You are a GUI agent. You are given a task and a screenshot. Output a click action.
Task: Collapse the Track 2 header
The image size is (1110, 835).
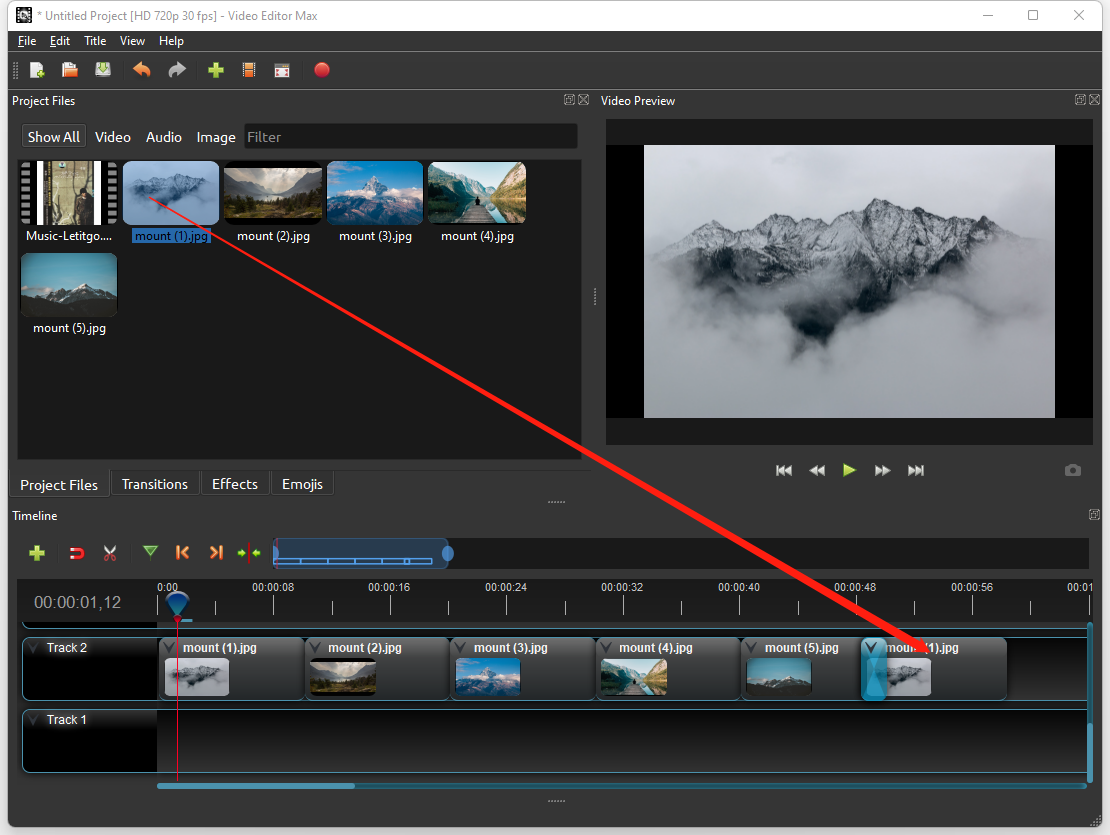[35, 647]
